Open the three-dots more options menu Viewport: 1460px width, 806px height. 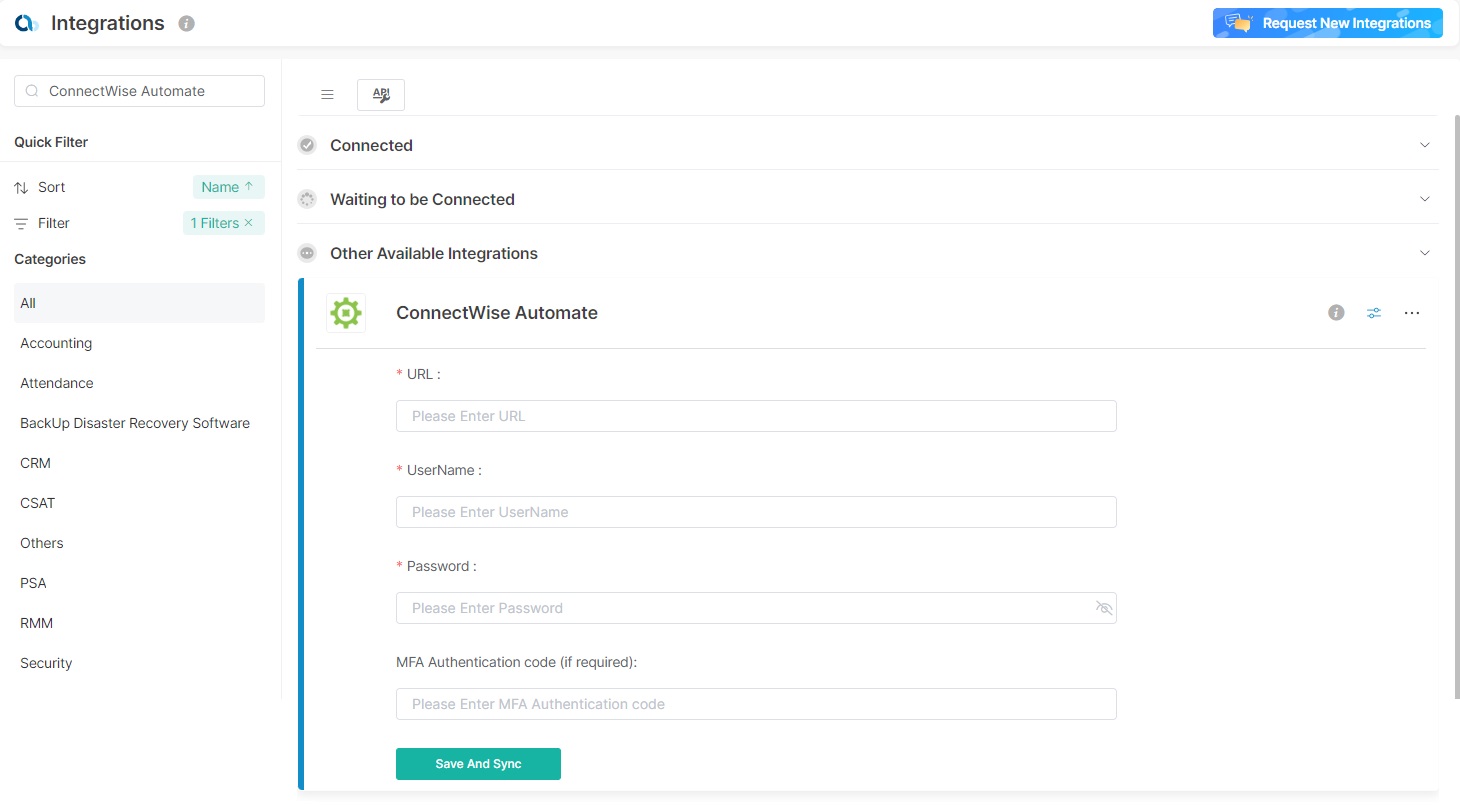[1412, 313]
